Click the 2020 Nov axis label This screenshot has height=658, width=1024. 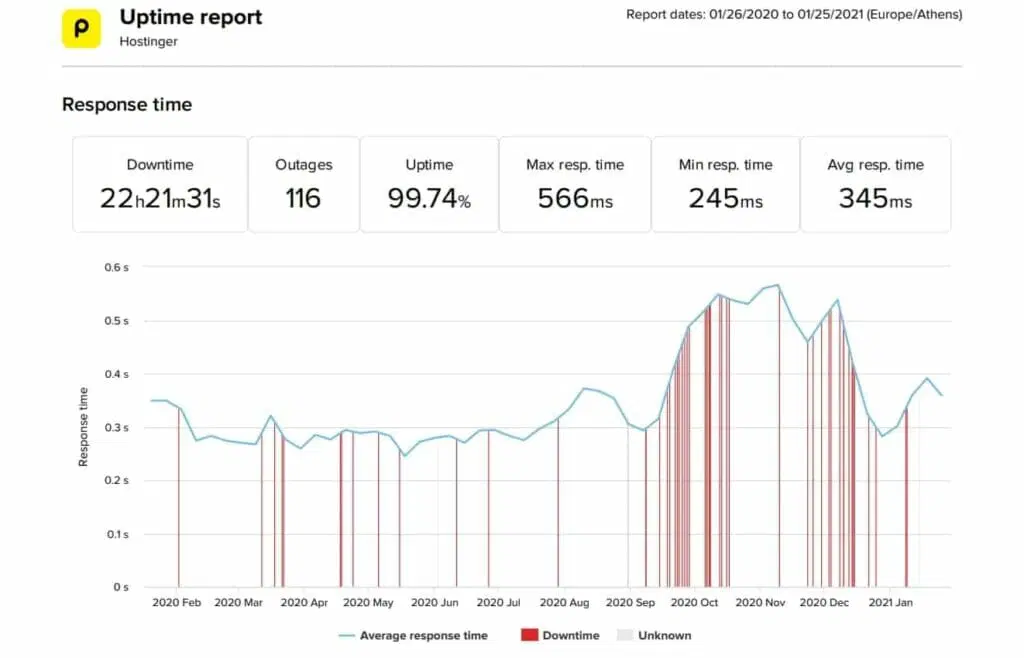coord(760,603)
